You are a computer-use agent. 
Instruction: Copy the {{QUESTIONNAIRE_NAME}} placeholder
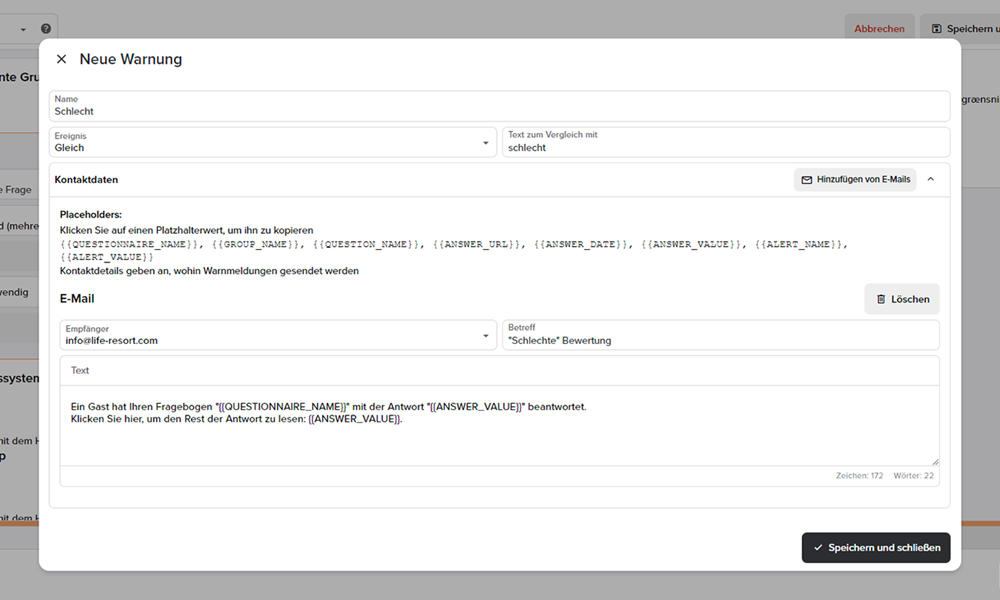[x=126, y=244]
